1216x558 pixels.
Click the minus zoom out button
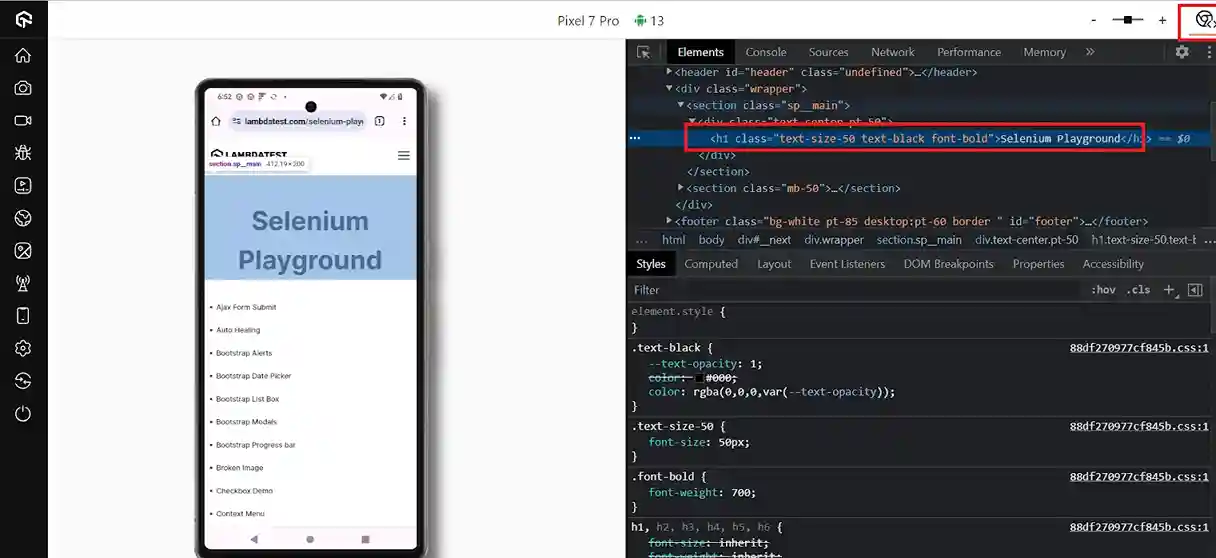coord(1094,19)
